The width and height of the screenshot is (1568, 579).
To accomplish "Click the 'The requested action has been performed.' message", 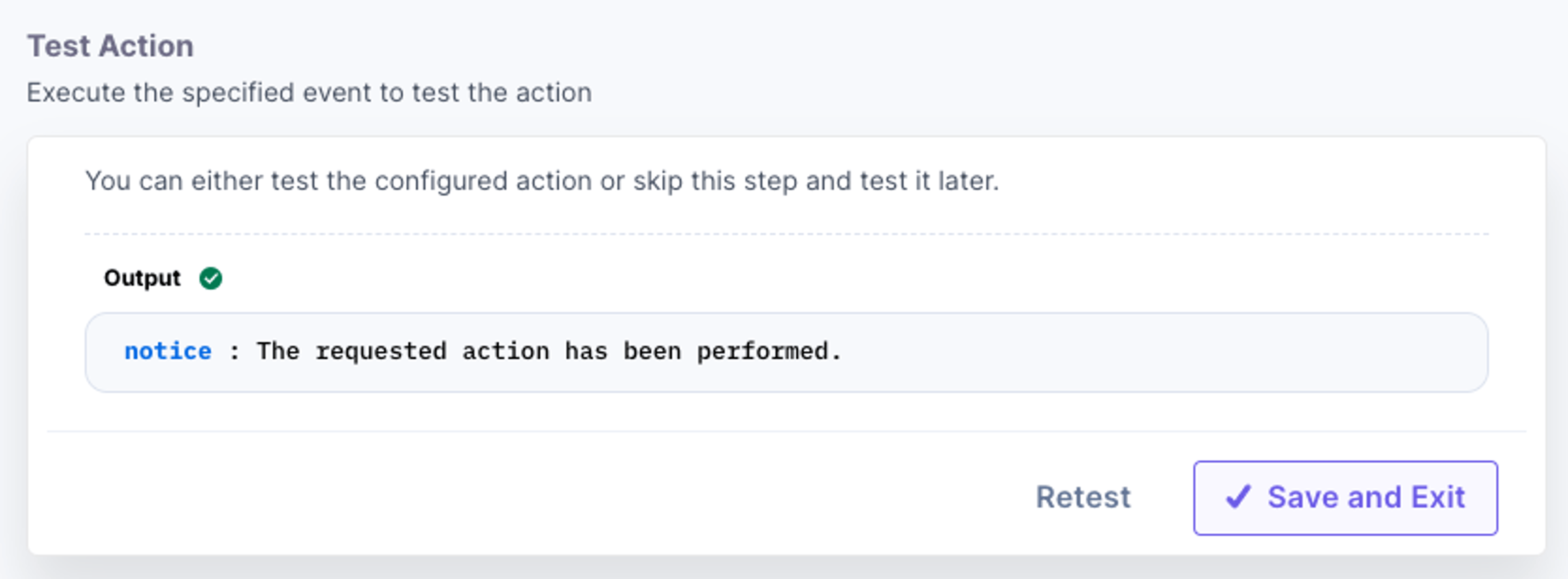I will coord(549,352).
